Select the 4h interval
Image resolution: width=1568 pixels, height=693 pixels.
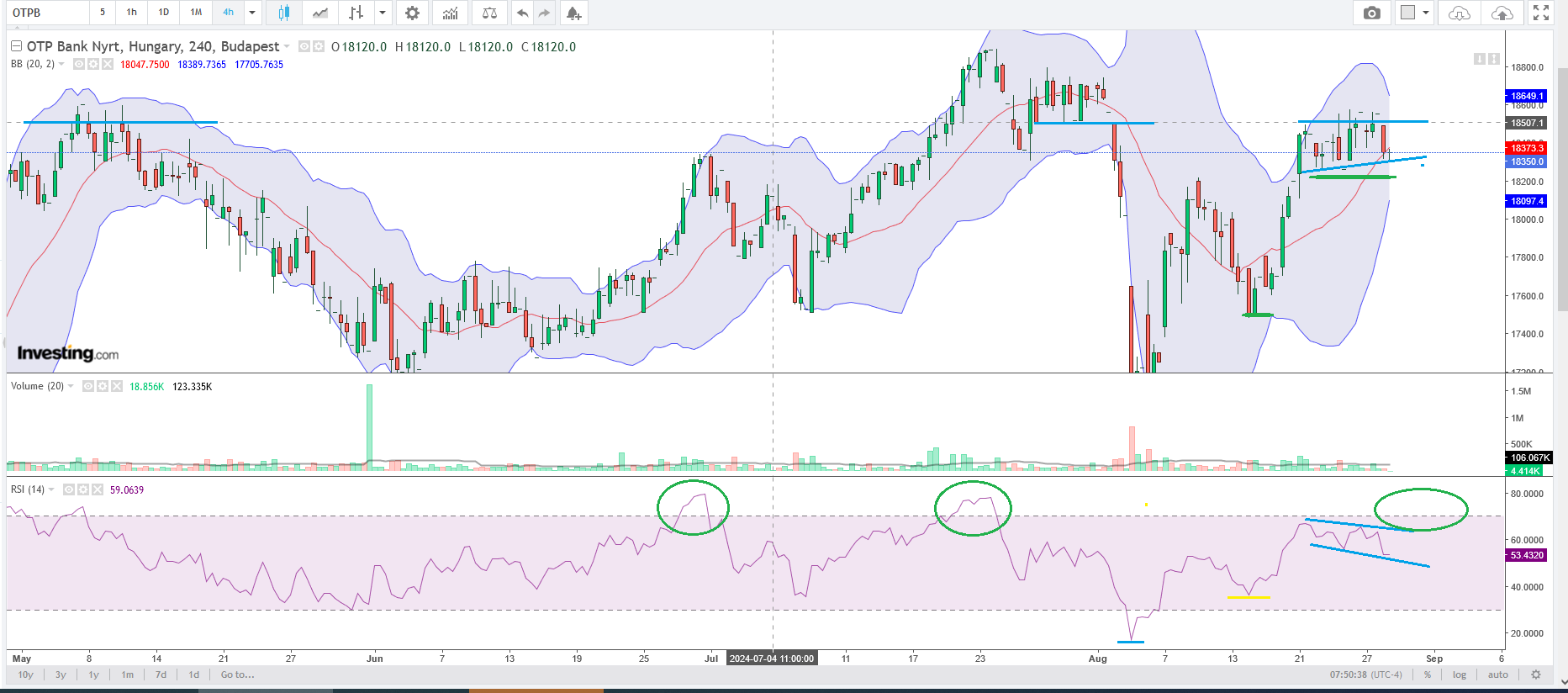pos(228,13)
